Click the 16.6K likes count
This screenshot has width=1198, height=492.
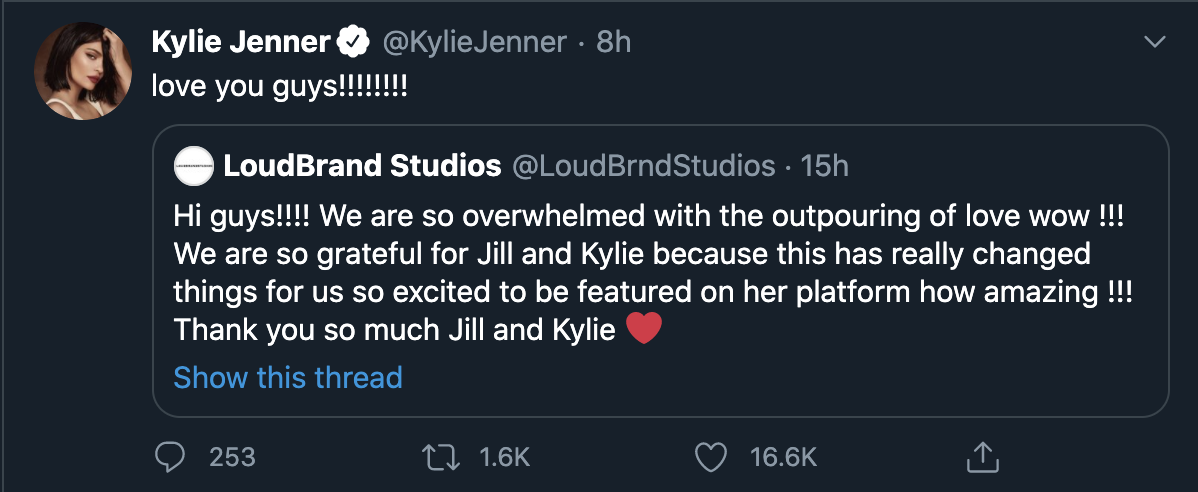pos(783,457)
